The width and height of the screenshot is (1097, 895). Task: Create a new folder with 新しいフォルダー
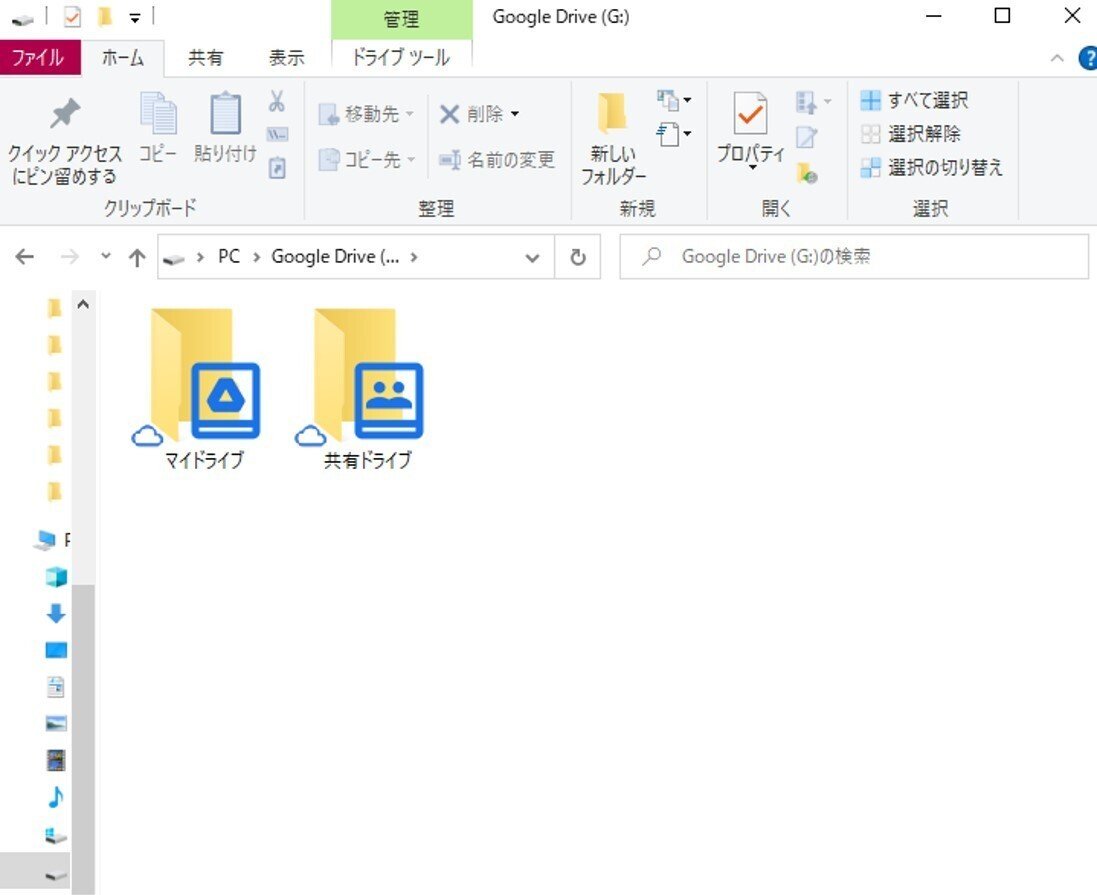614,139
